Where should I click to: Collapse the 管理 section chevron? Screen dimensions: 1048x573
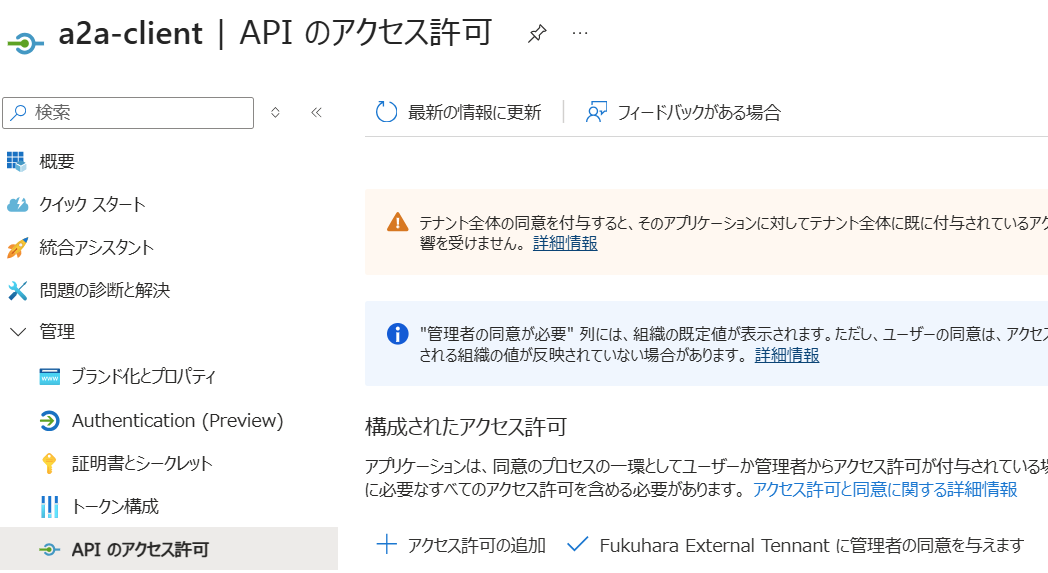(x=18, y=332)
